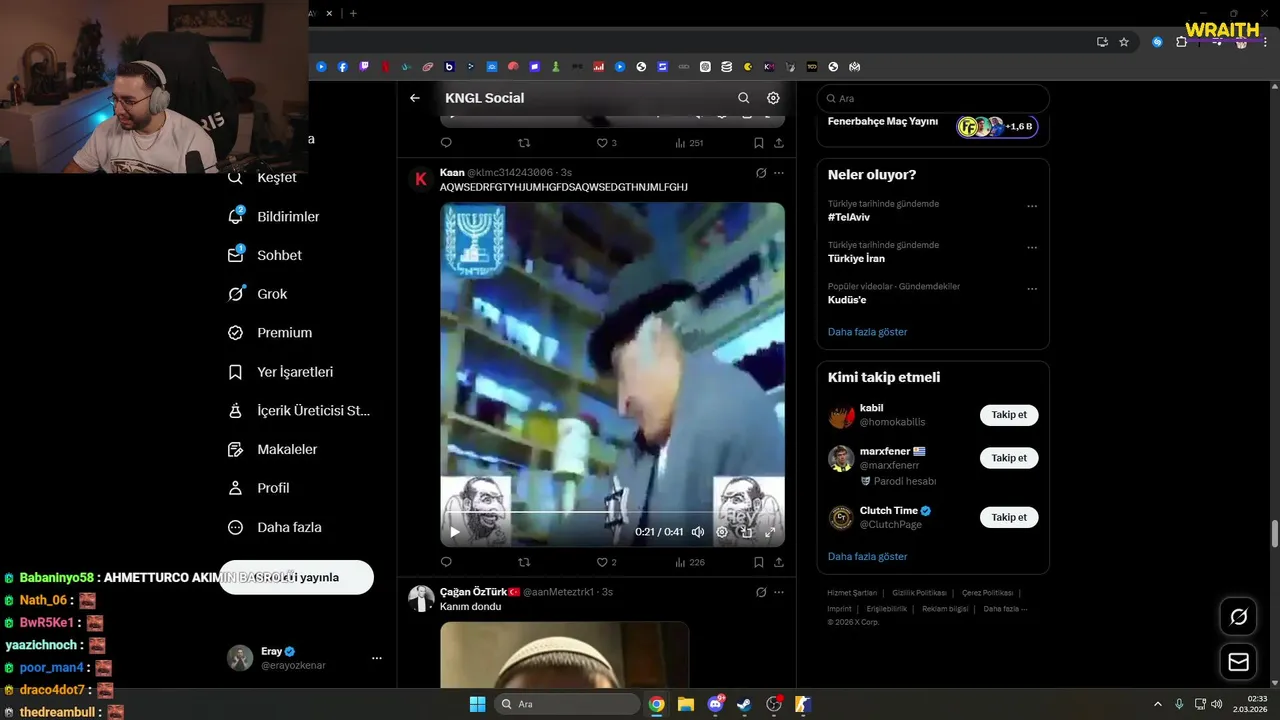This screenshot has width=1280, height=720.
Task: Open Makaleler articles
Action: coord(272,450)
